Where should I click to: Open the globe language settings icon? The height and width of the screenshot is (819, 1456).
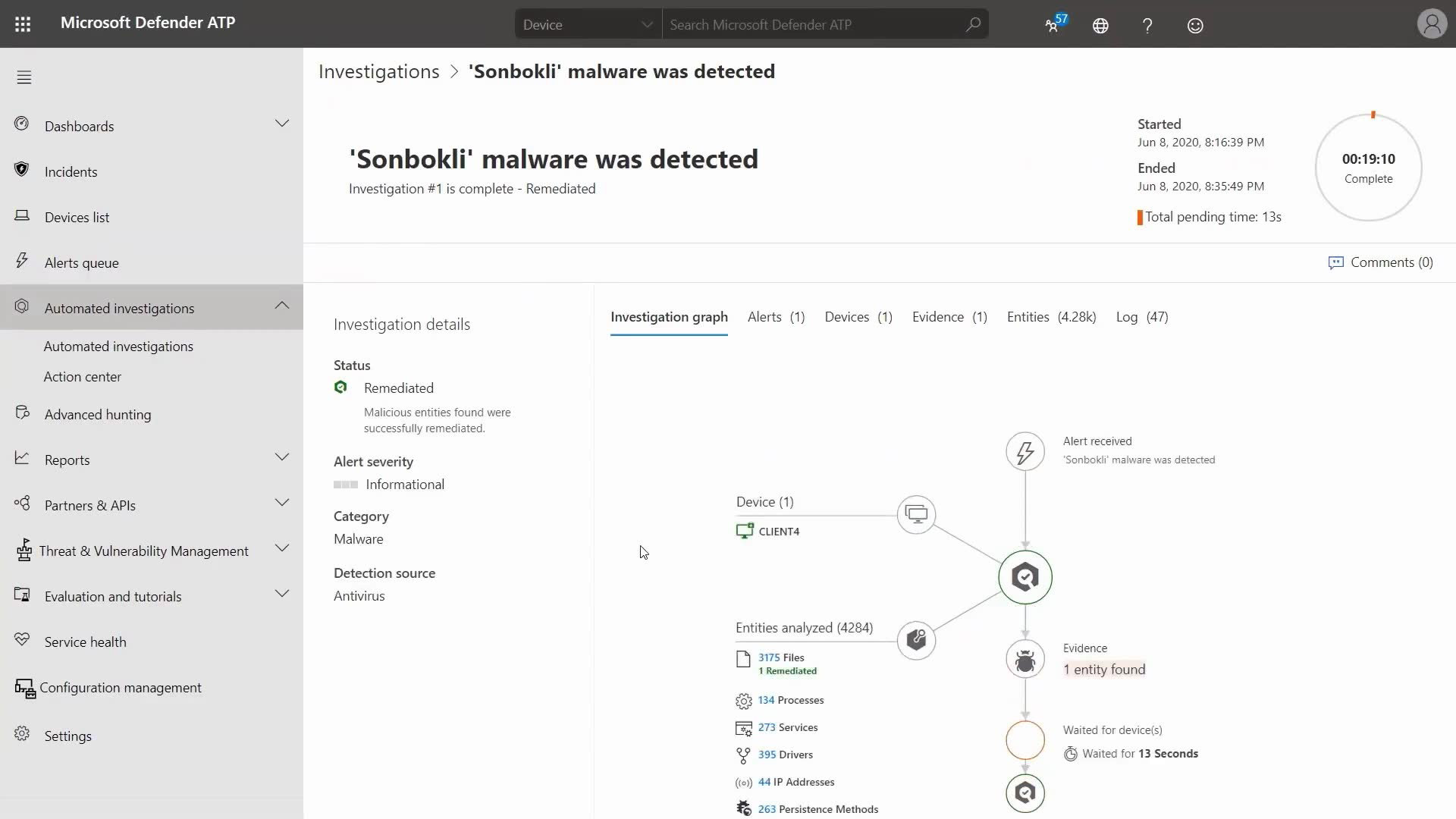1100,26
